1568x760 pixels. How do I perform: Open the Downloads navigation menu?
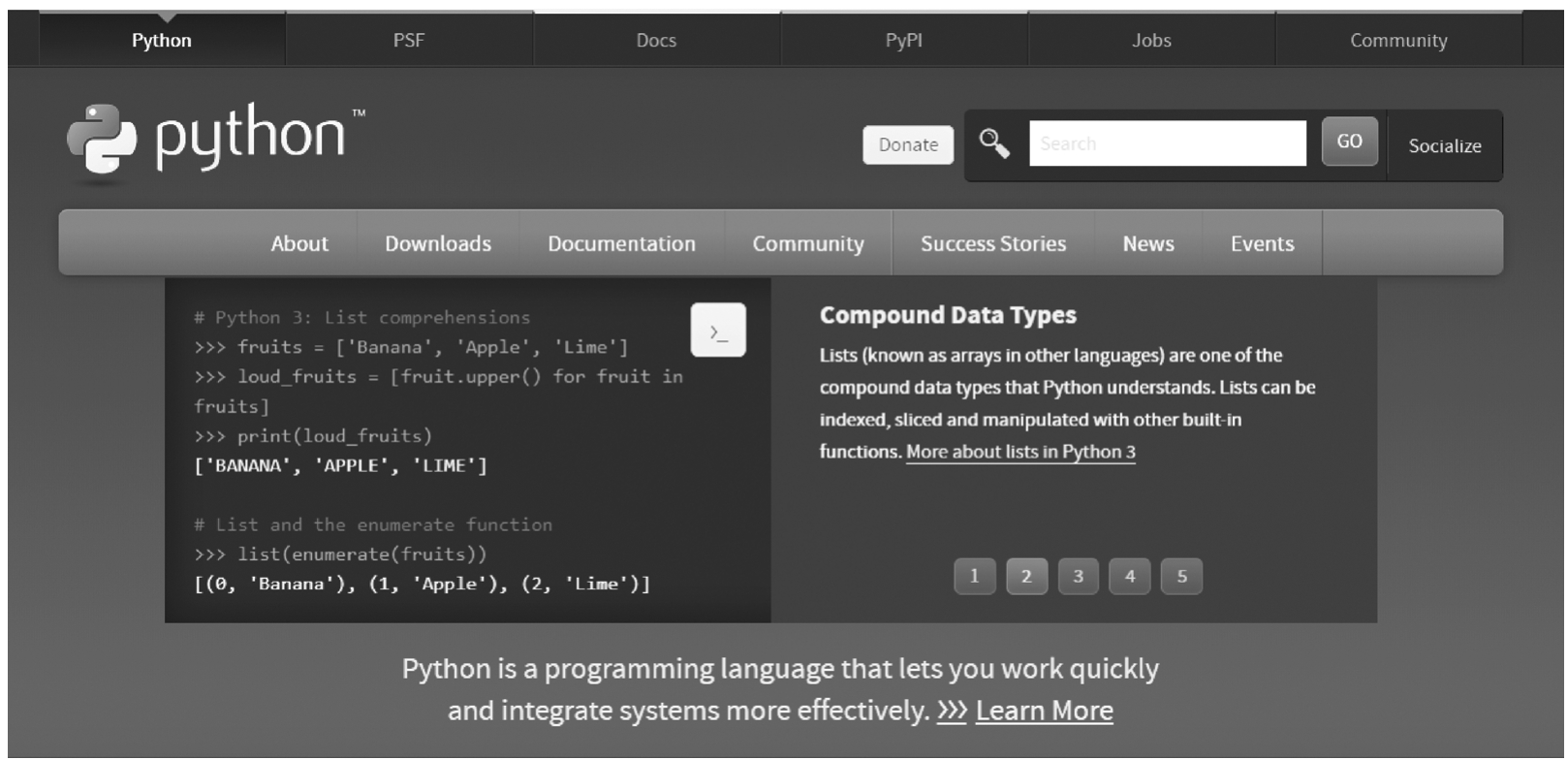pos(438,243)
